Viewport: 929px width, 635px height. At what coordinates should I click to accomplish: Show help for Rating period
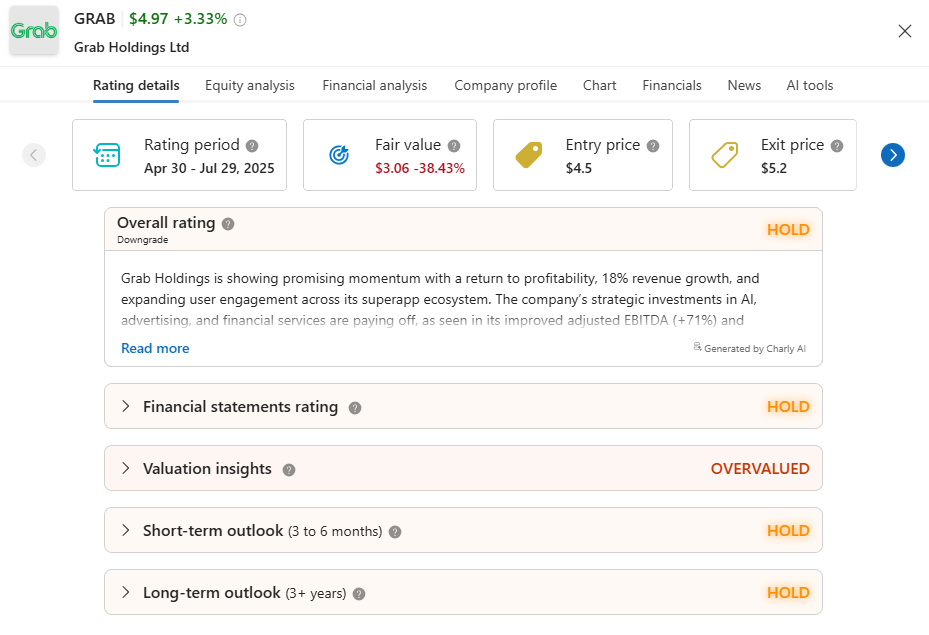coord(252,146)
